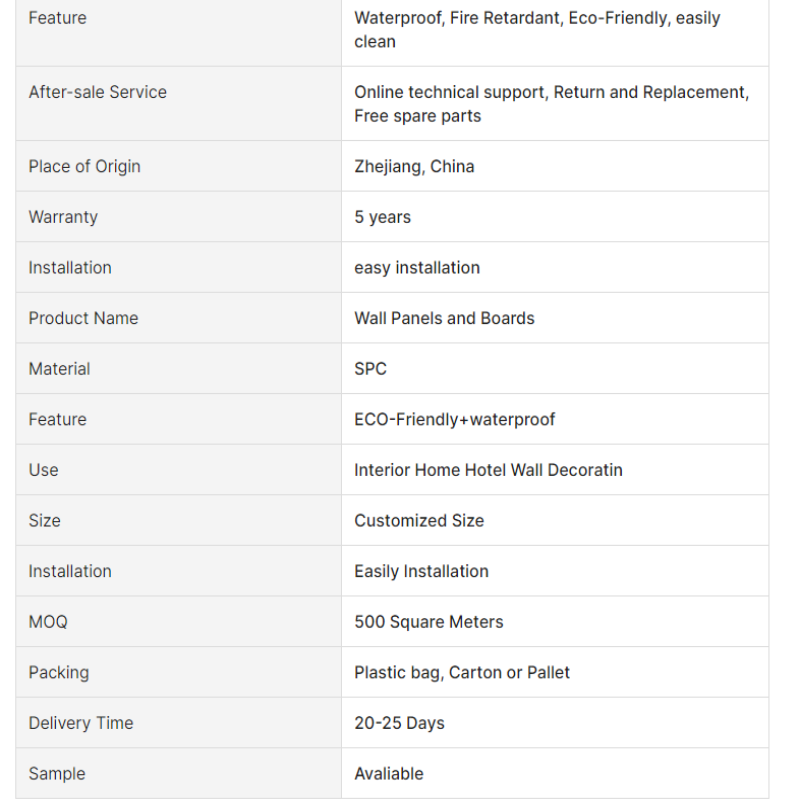
Task: Select the Place of Origin label
Action: [84, 166]
